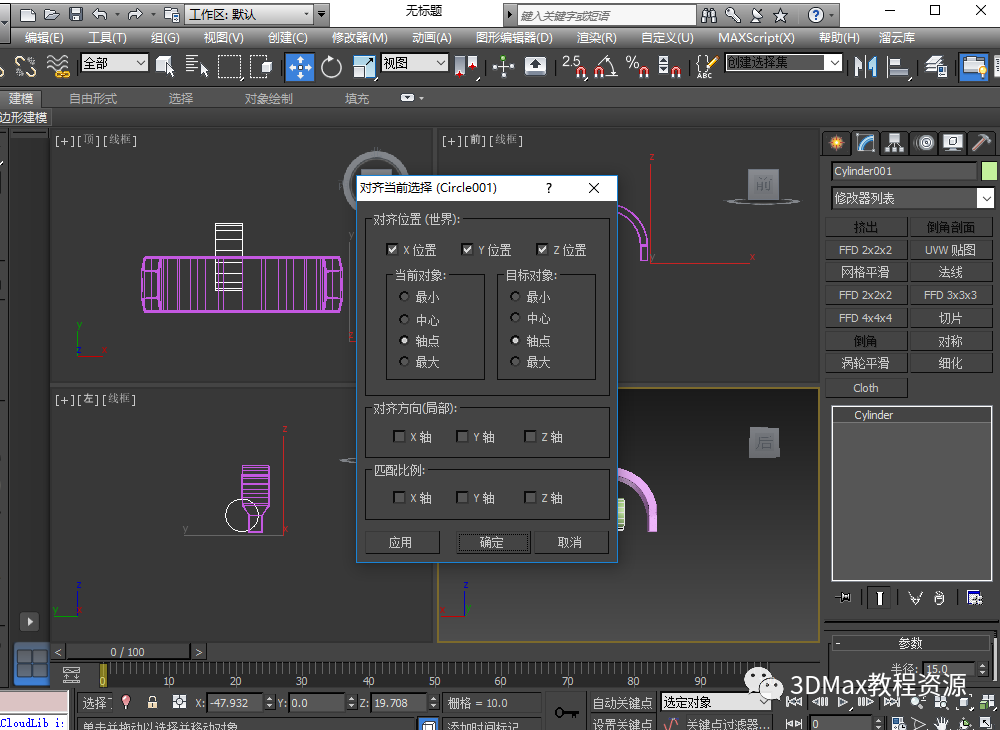1000x730 pixels.
Task: Click the Rotate tool icon
Action: [332, 66]
